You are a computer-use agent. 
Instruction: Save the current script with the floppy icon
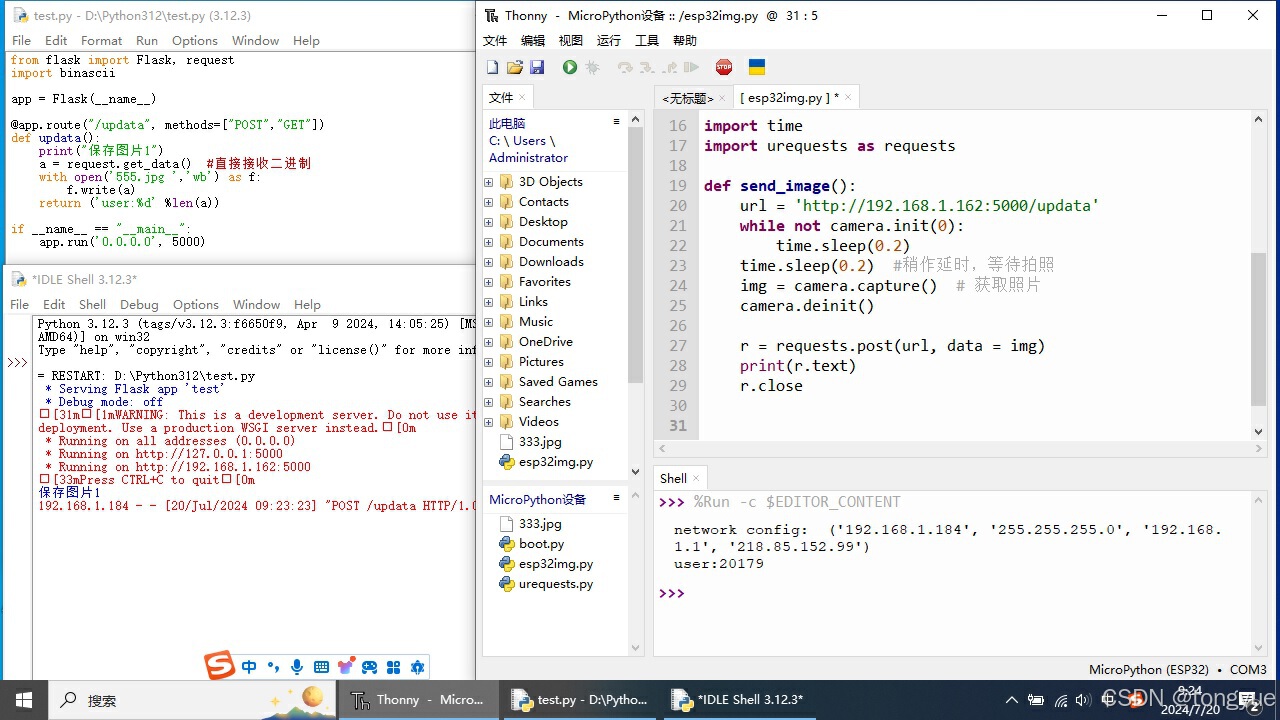(537, 67)
